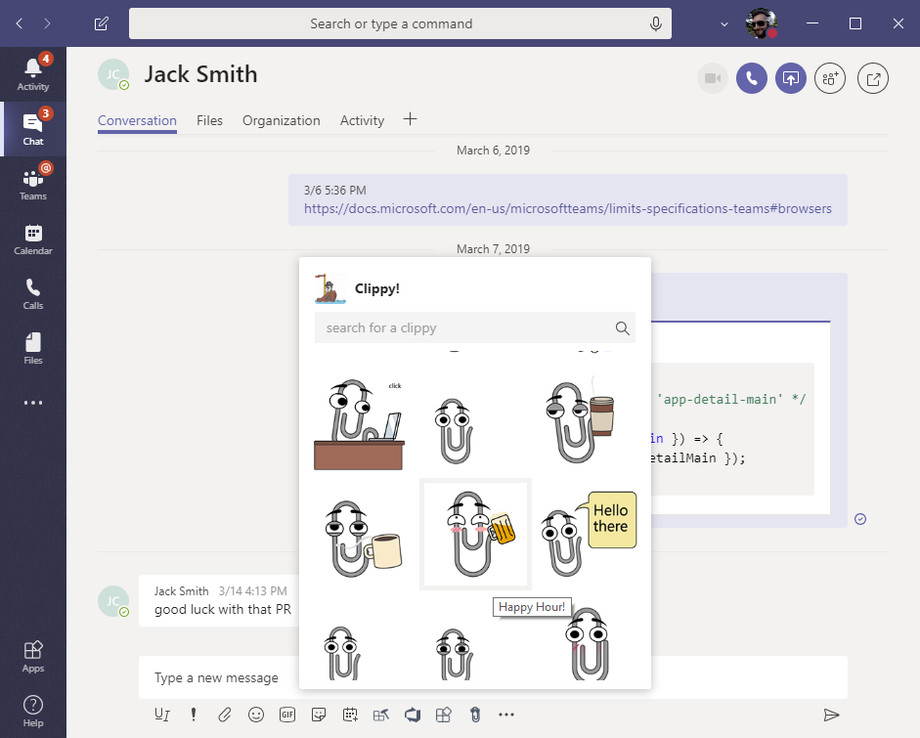Mark the message as important
Image resolution: width=920 pixels, height=738 pixels.
click(x=193, y=714)
